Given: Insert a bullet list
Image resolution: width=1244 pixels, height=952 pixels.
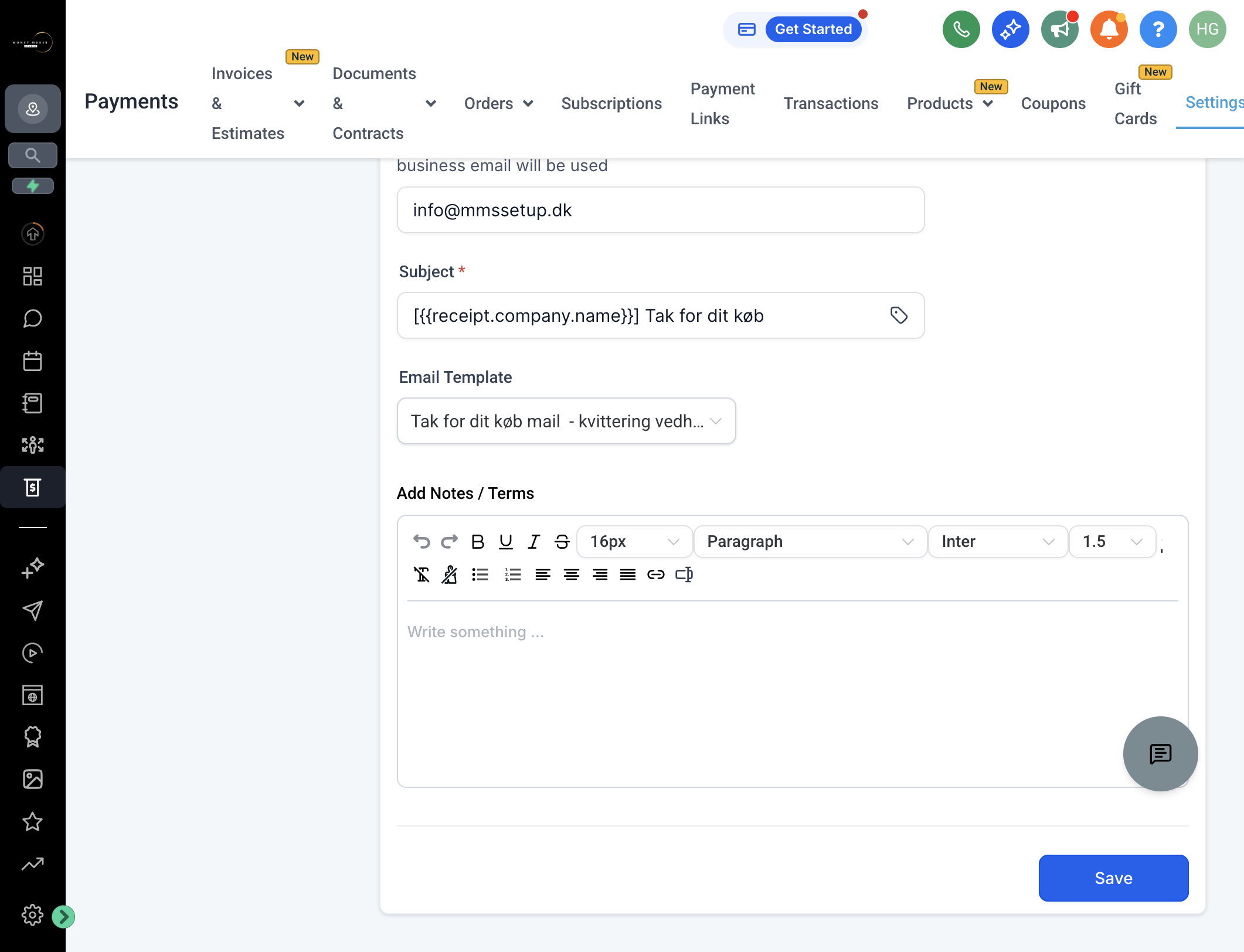Looking at the screenshot, I should 480,574.
